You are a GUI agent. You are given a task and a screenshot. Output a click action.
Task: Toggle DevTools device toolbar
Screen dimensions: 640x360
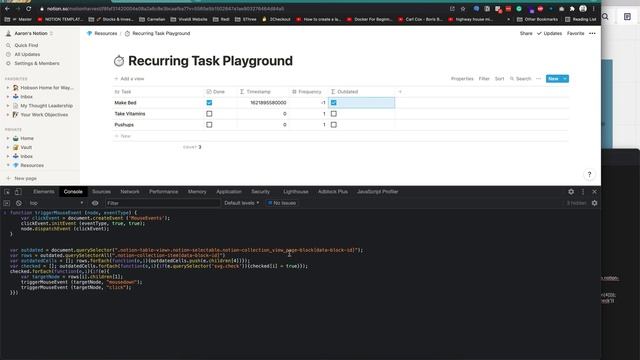(18, 192)
